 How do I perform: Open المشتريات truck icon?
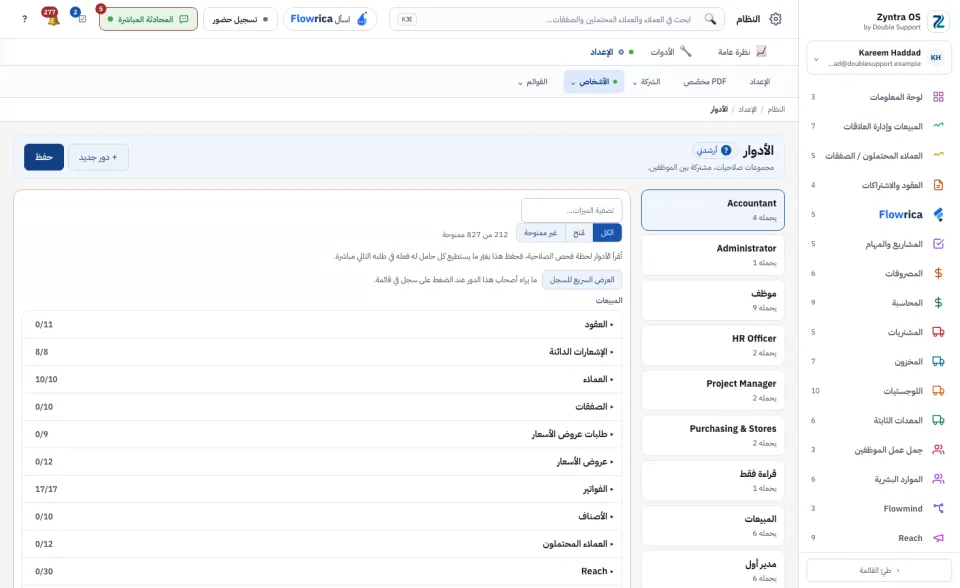pyautogui.click(x=938, y=332)
